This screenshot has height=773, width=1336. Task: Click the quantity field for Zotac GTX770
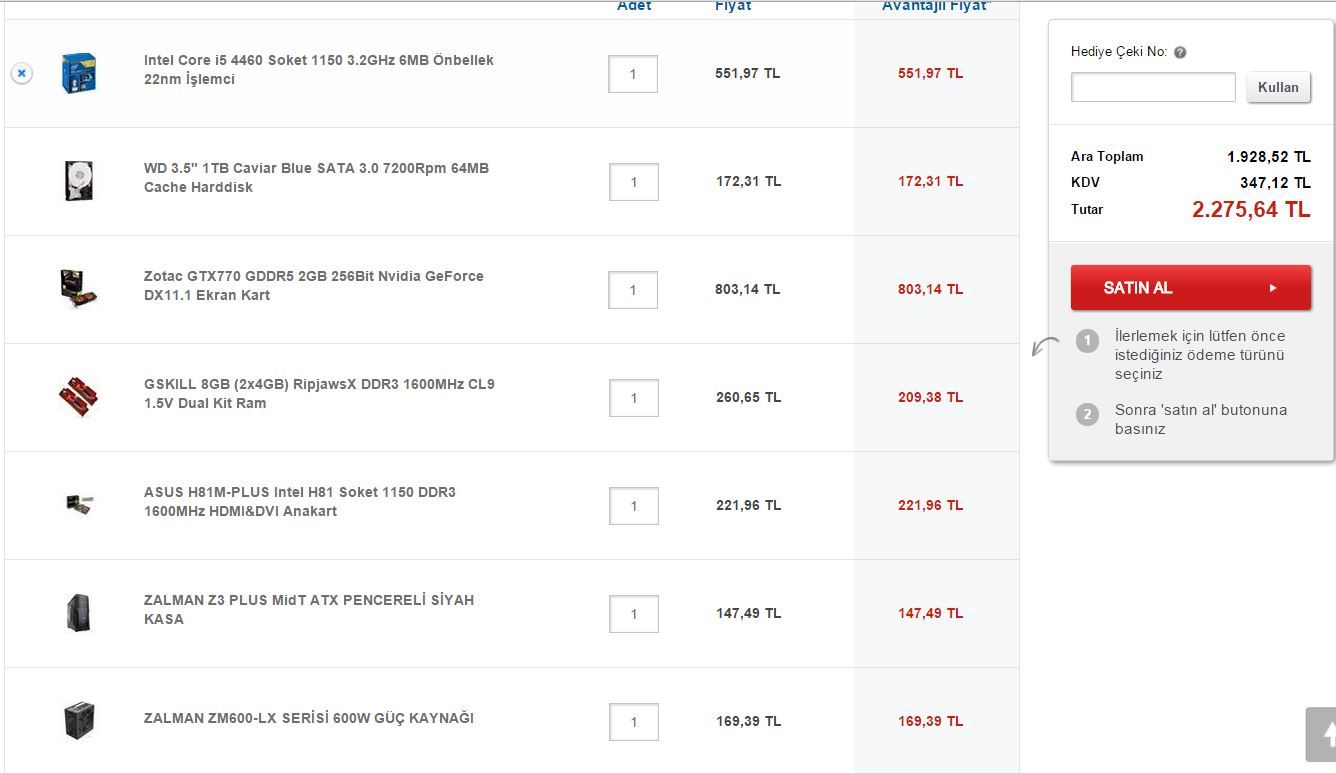633,290
